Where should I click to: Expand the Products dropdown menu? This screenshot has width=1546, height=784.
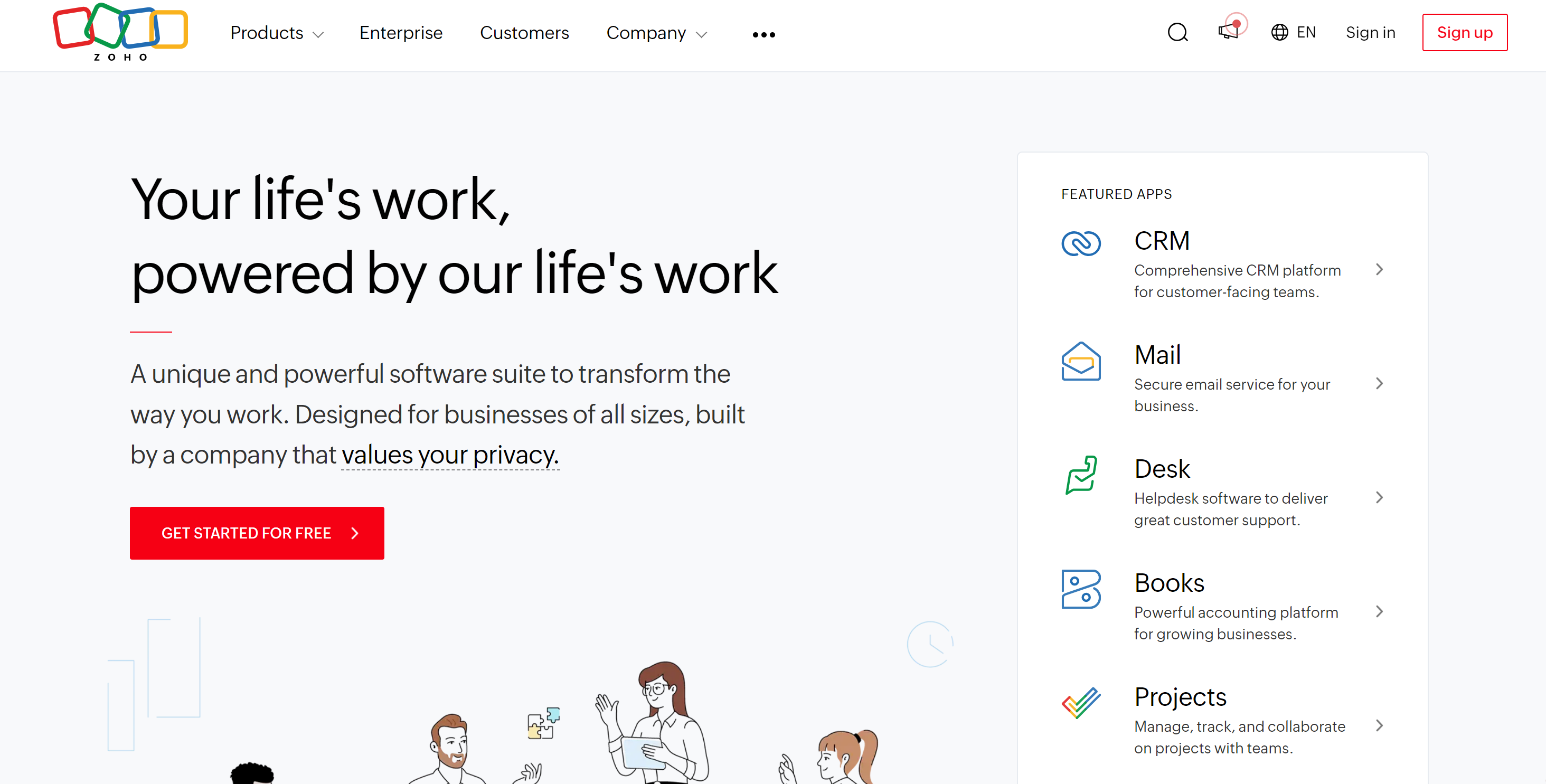tap(275, 33)
